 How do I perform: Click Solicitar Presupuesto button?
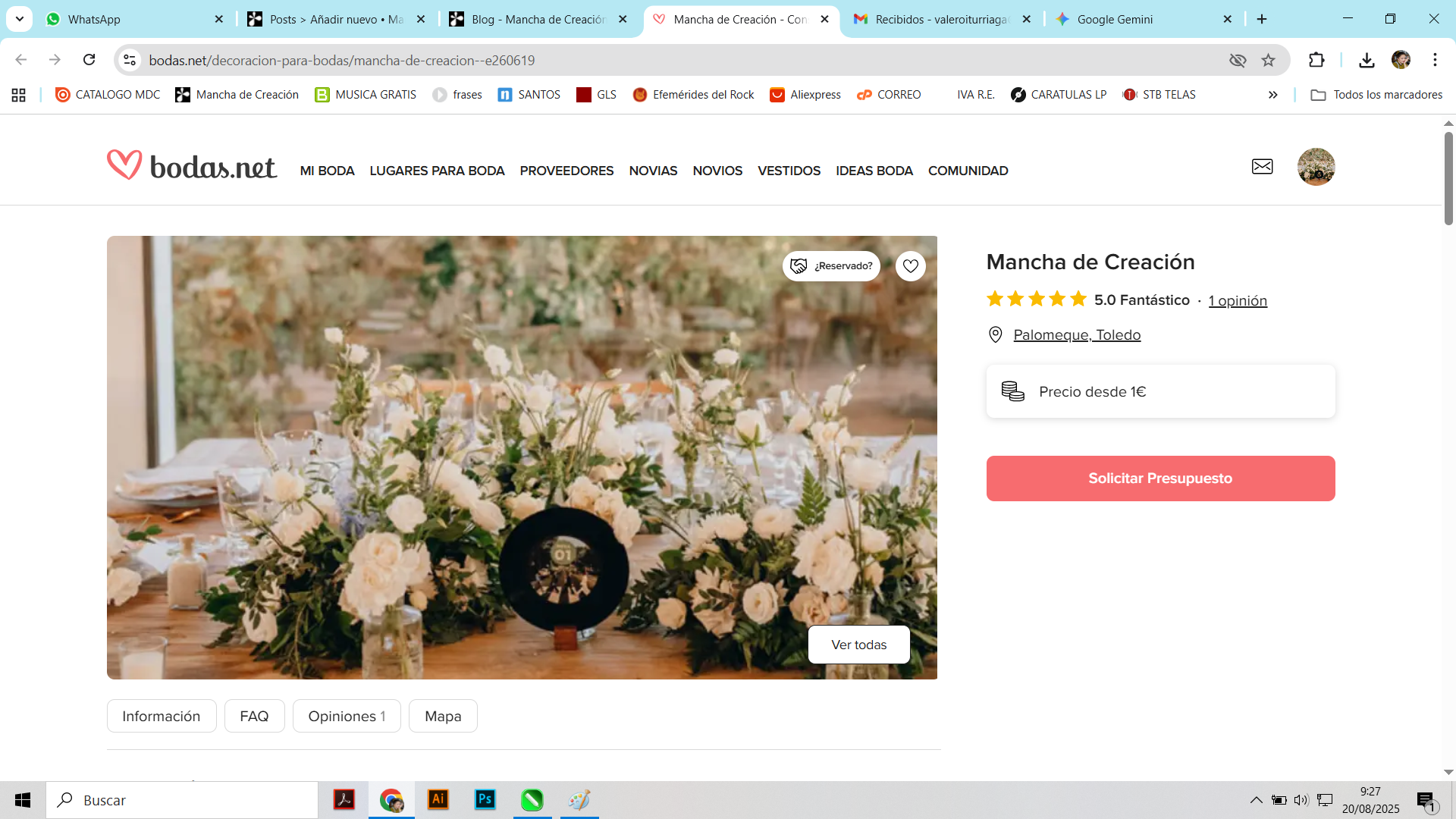(x=1160, y=479)
